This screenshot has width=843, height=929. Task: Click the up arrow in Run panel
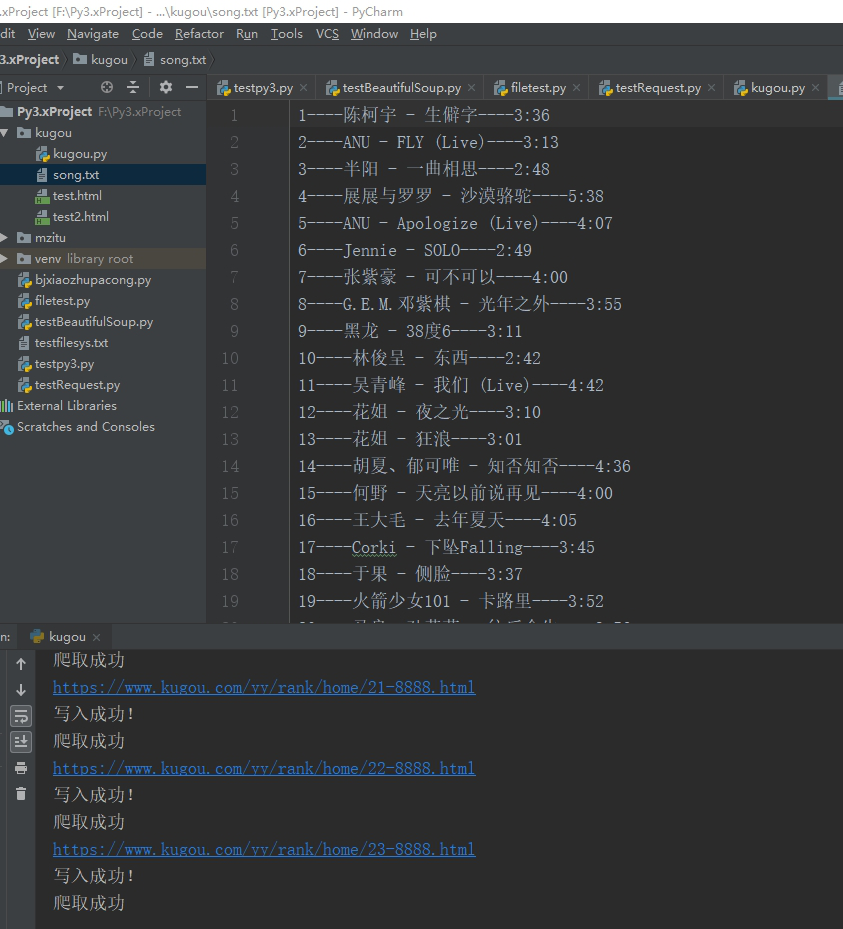[21, 664]
